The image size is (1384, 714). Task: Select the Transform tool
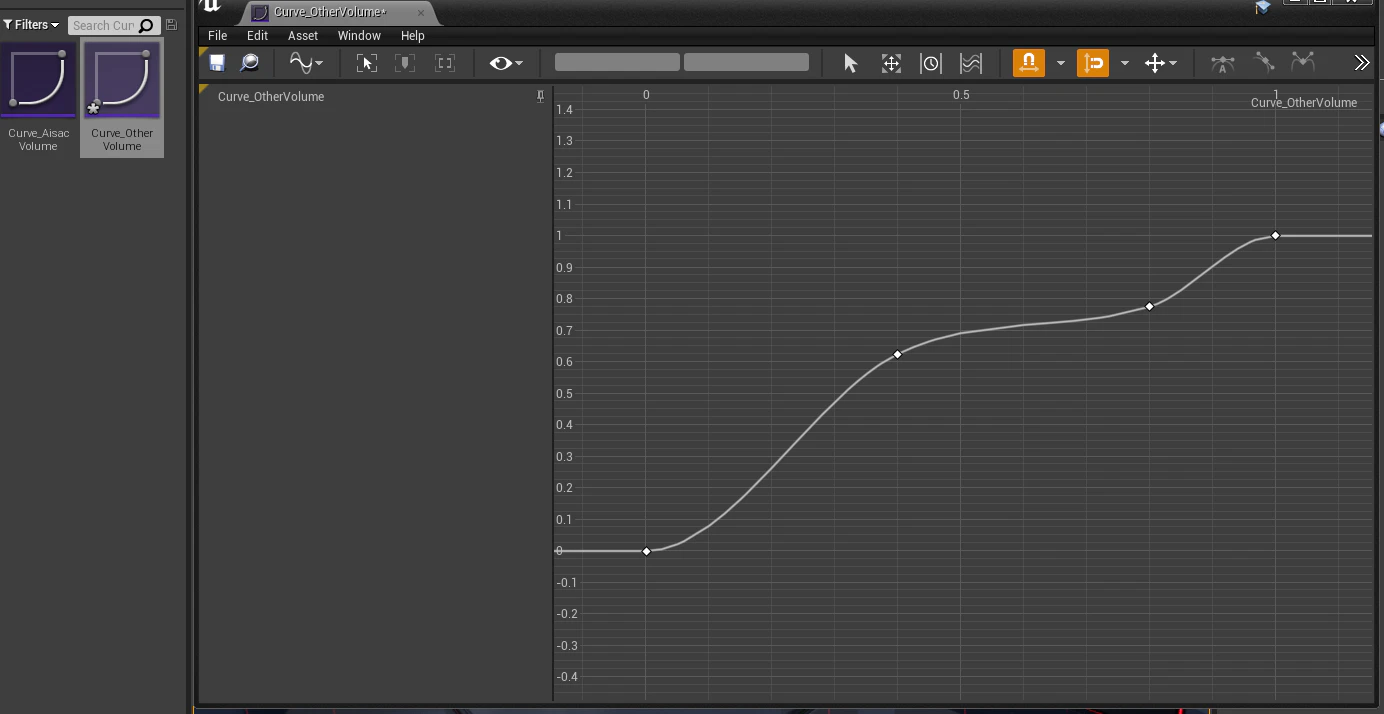pos(891,63)
